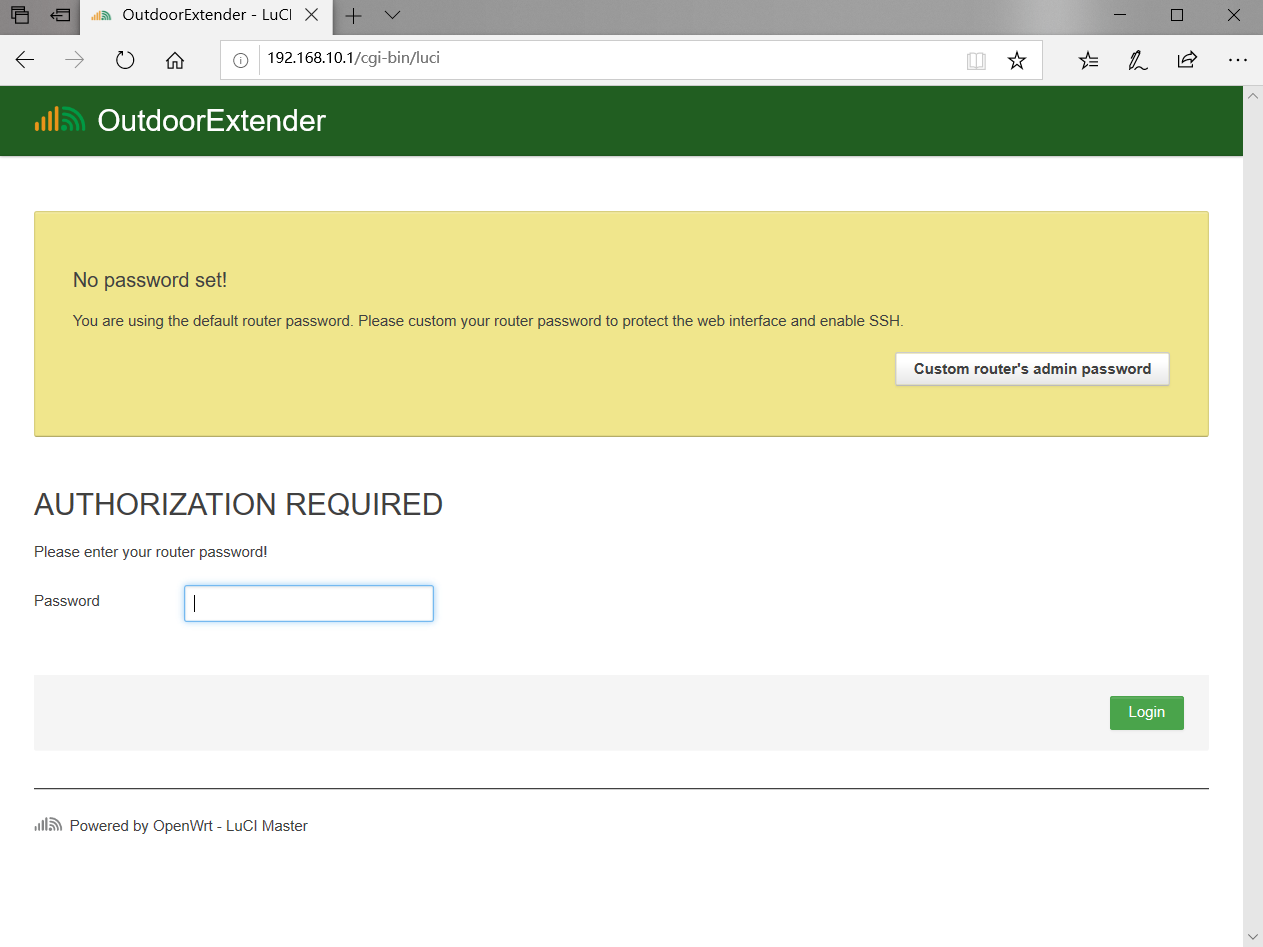Show tabs you've set aside icon
The image size is (1263, 947).
pyautogui.click(x=20, y=15)
